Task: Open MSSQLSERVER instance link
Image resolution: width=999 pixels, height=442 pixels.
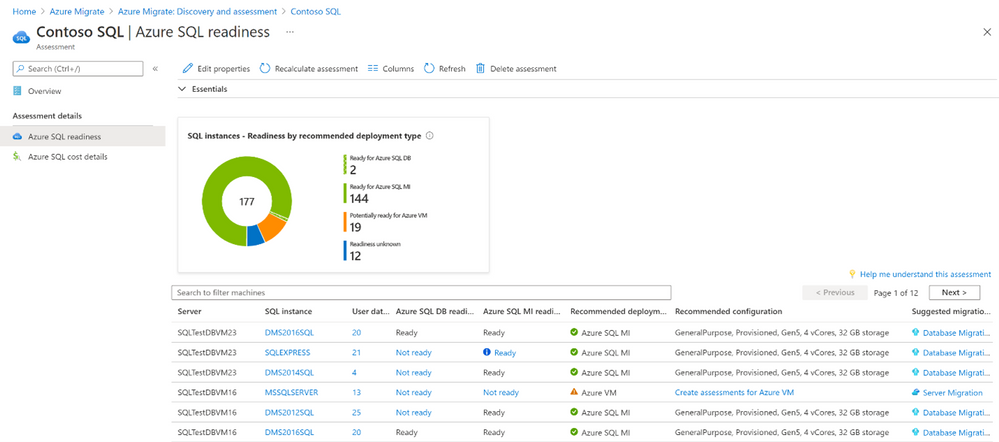Action: (x=291, y=392)
